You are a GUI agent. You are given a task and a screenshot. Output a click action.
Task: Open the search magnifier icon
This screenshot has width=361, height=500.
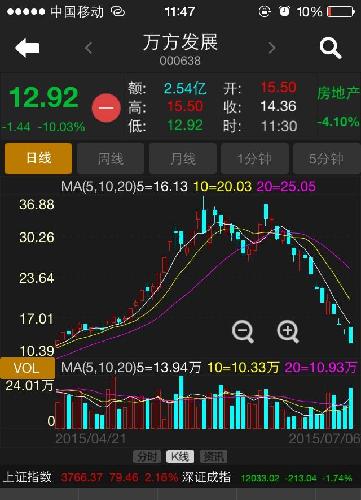pos(330,48)
